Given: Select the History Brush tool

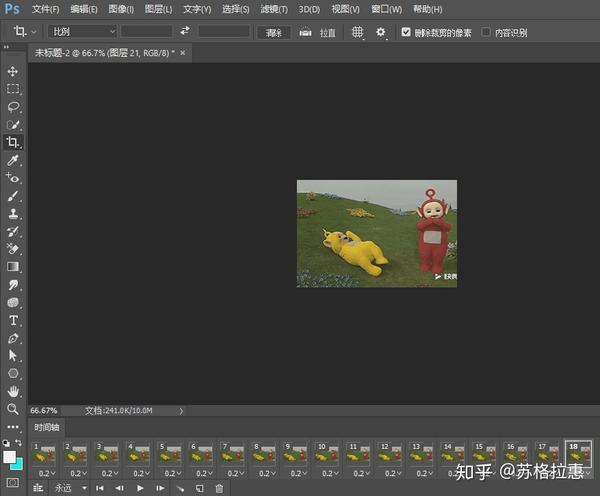Looking at the screenshot, I should pos(13,231).
